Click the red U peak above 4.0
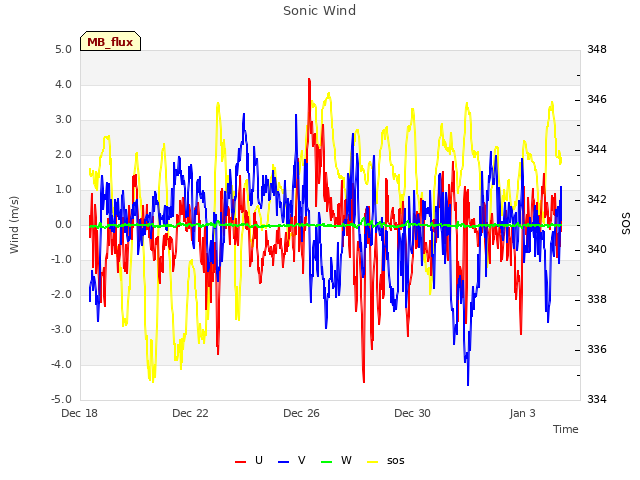Screen dimensions: 640x480 [309, 80]
